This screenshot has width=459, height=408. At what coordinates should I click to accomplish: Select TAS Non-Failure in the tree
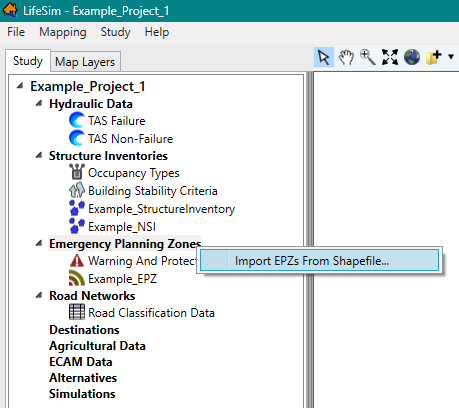[130, 139]
